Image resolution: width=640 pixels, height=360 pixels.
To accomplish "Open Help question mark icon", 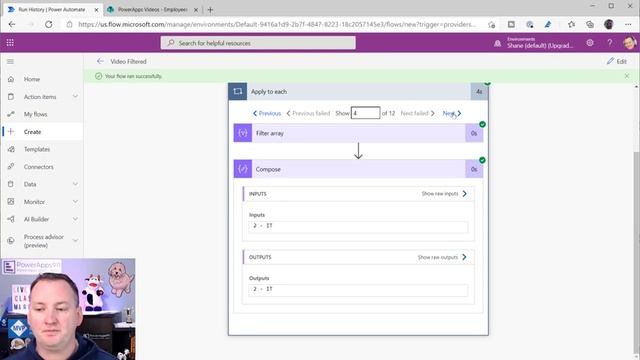I will point(610,42).
